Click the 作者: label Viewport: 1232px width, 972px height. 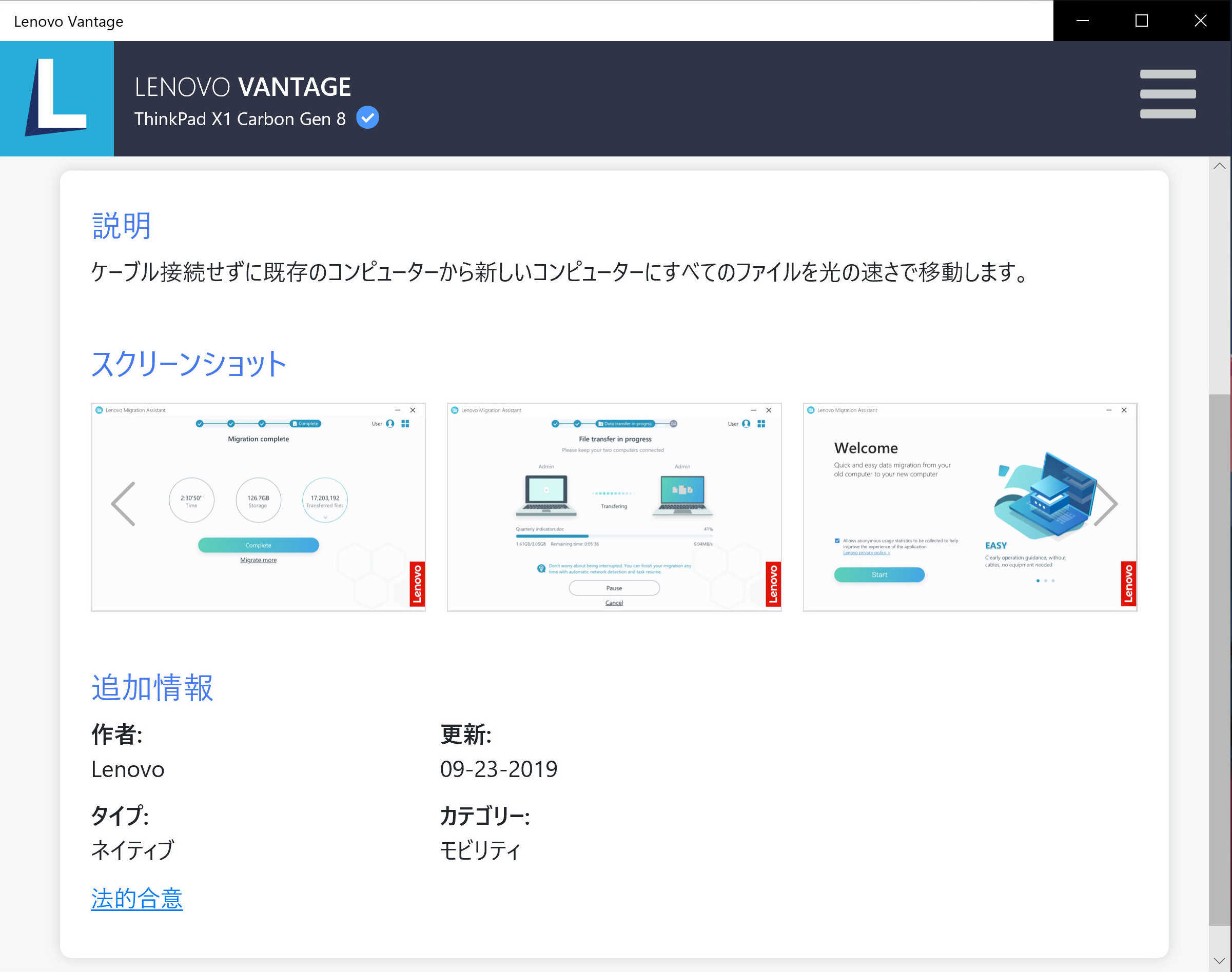coord(116,734)
